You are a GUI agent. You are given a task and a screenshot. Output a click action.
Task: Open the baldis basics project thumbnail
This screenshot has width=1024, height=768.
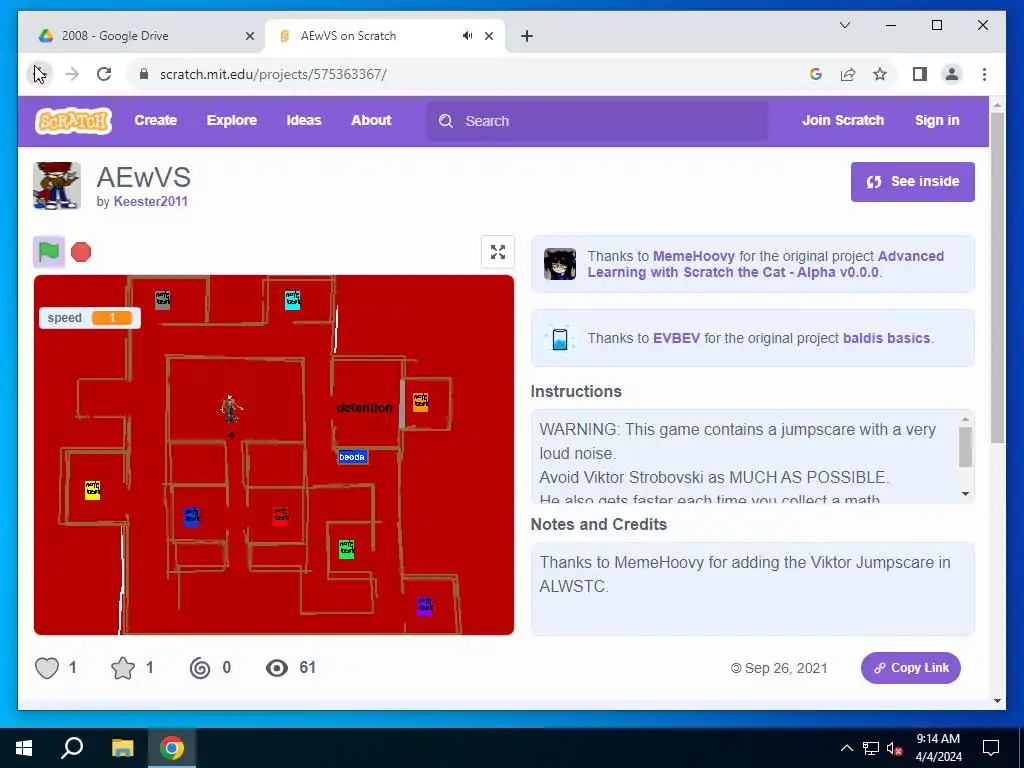(x=560, y=338)
